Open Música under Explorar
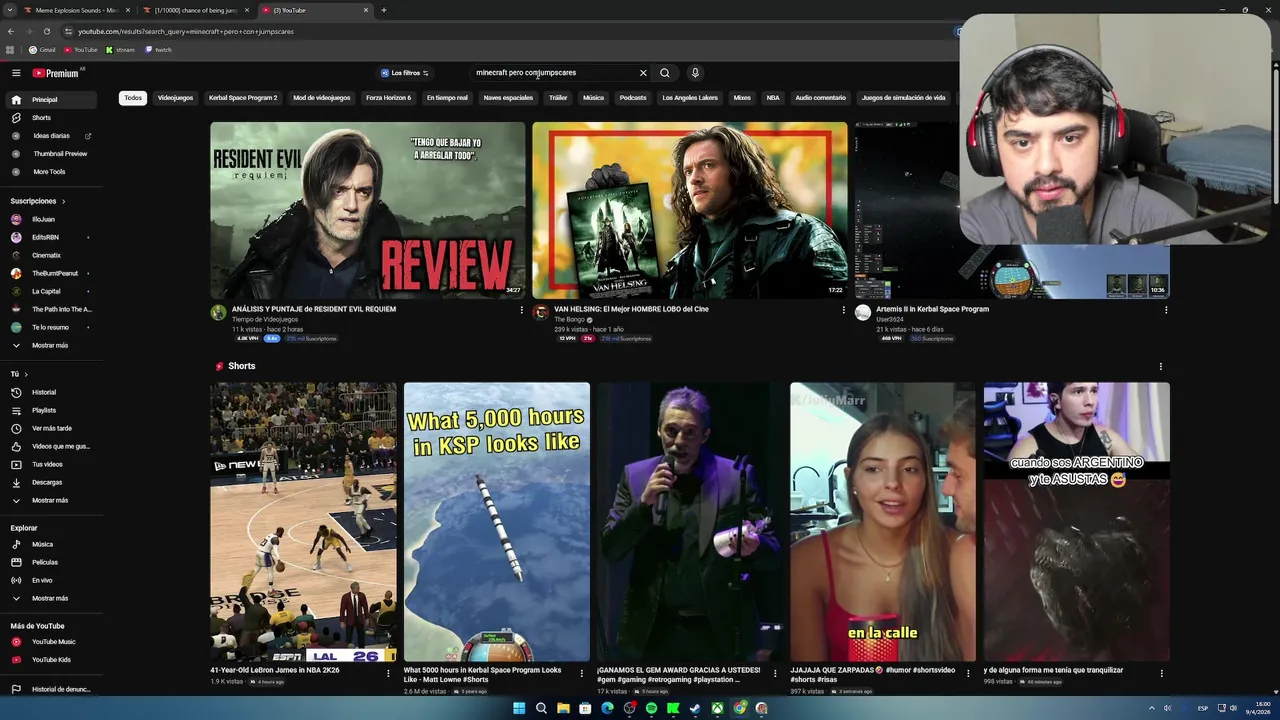 click(52, 545)
